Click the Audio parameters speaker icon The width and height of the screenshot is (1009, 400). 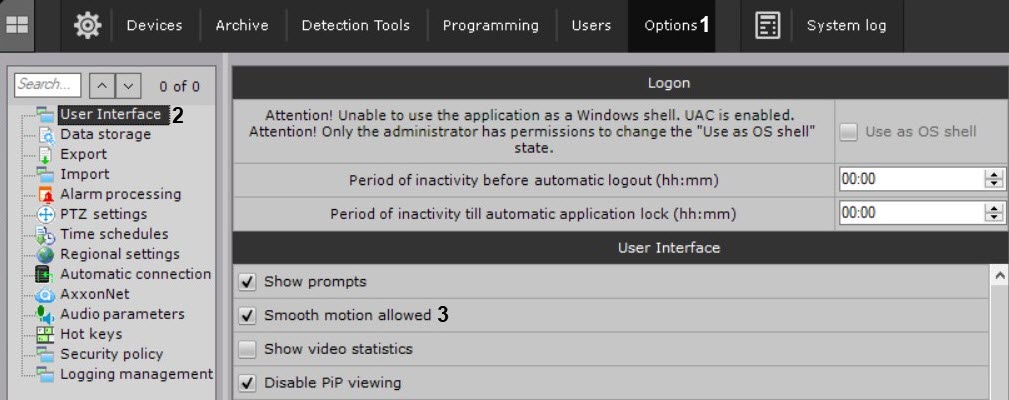pos(45,314)
